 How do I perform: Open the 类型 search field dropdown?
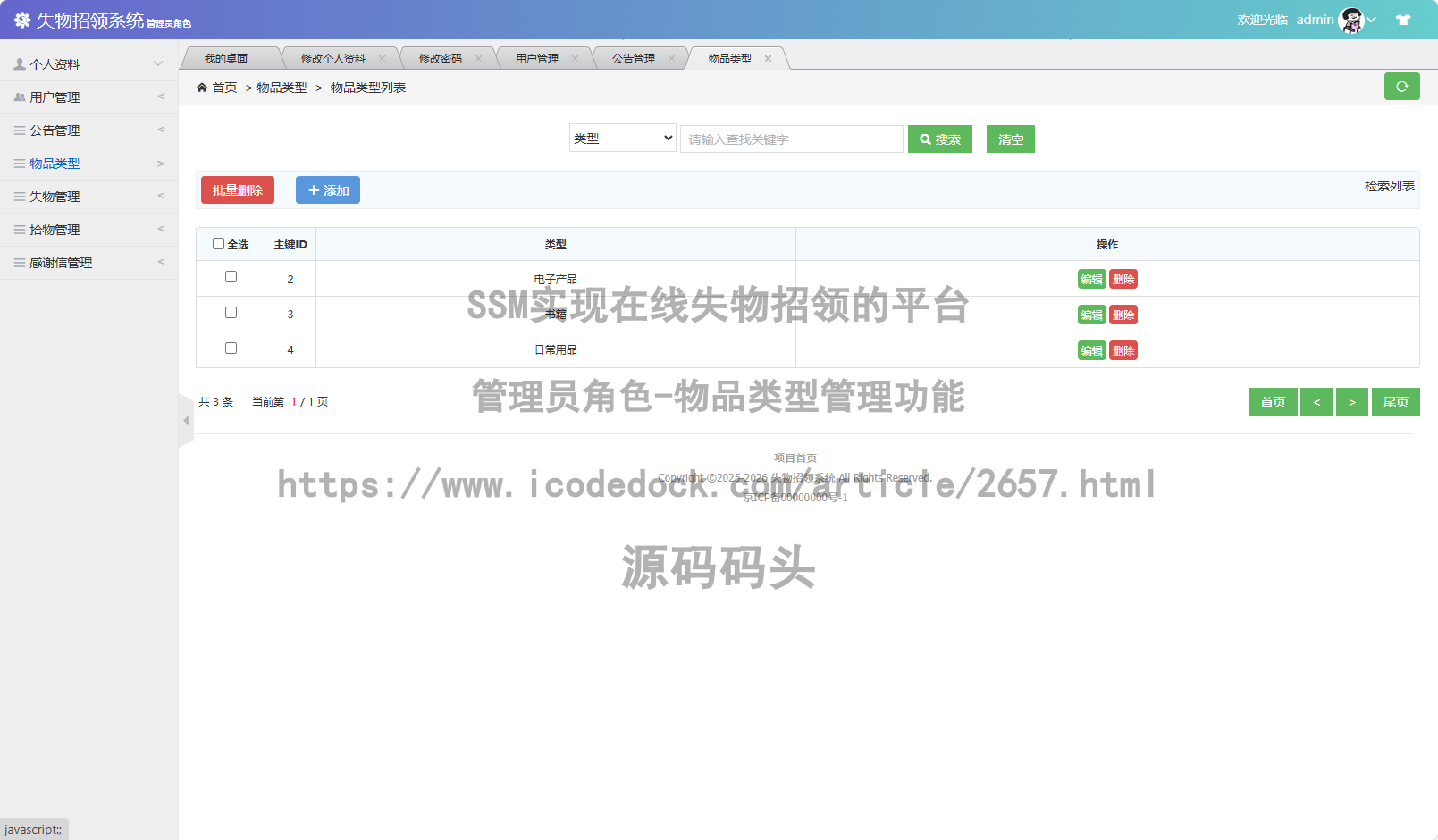(x=622, y=139)
